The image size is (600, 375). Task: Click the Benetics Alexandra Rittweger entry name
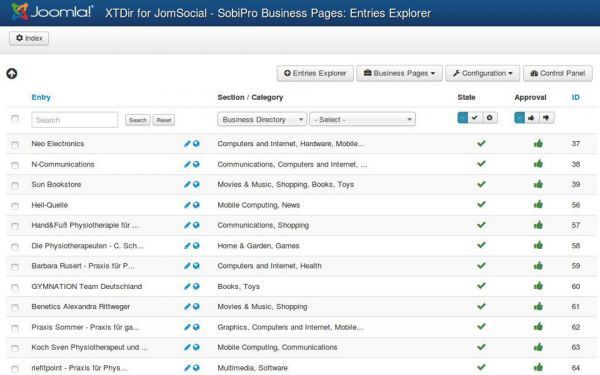point(81,307)
